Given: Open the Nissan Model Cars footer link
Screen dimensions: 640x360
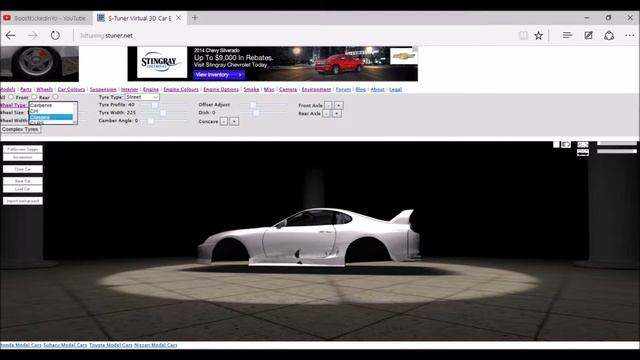Looking at the screenshot, I should coord(156,345).
